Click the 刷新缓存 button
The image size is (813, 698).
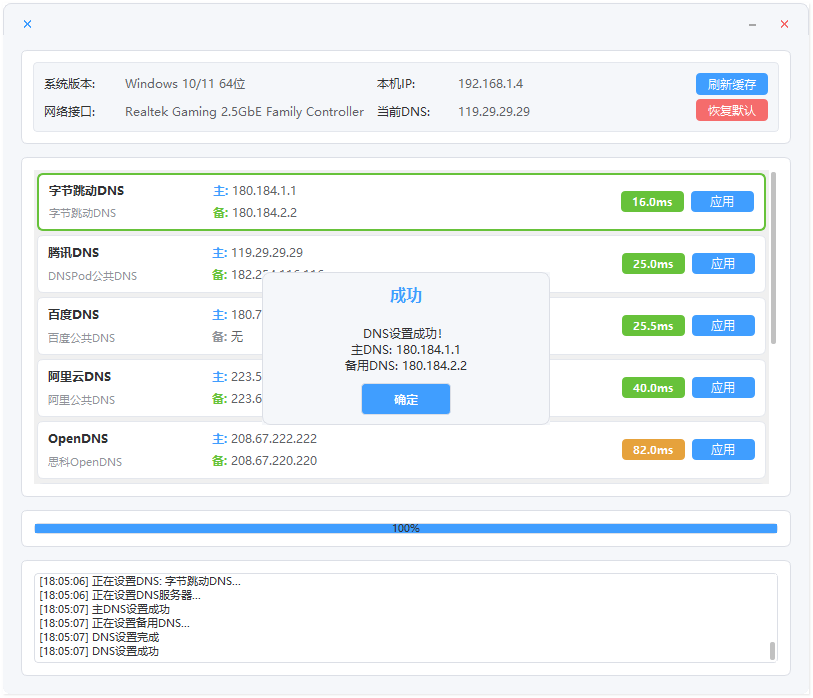click(x=731, y=84)
